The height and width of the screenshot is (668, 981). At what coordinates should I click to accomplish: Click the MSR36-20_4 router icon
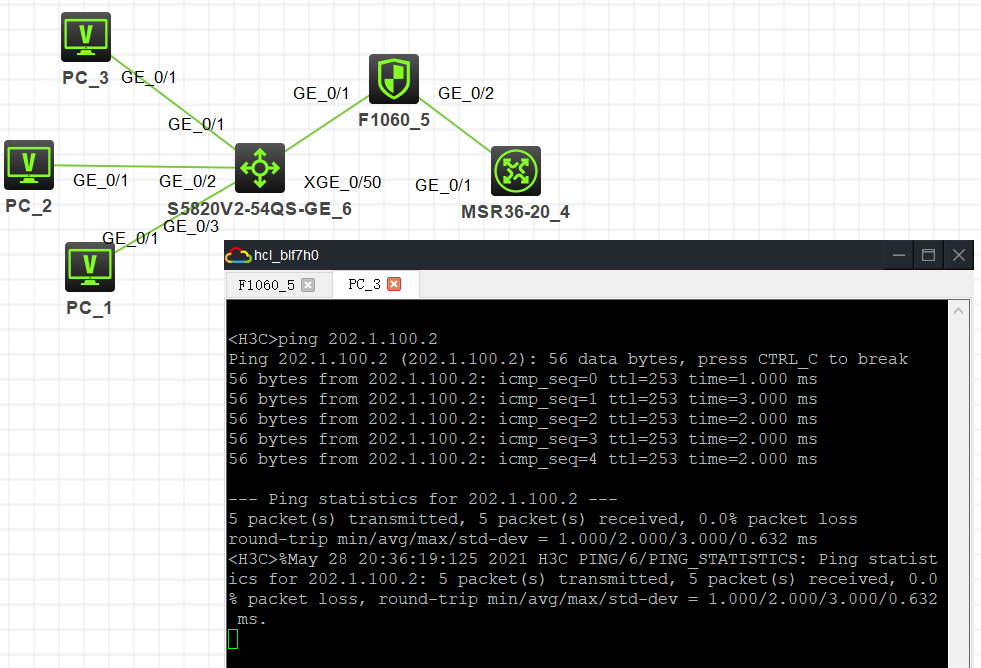click(x=516, y=171)
